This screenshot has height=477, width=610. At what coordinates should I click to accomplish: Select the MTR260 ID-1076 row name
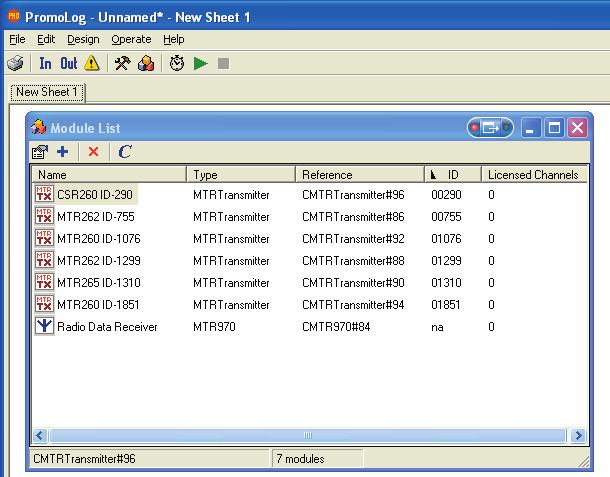[x=98, y=238]
